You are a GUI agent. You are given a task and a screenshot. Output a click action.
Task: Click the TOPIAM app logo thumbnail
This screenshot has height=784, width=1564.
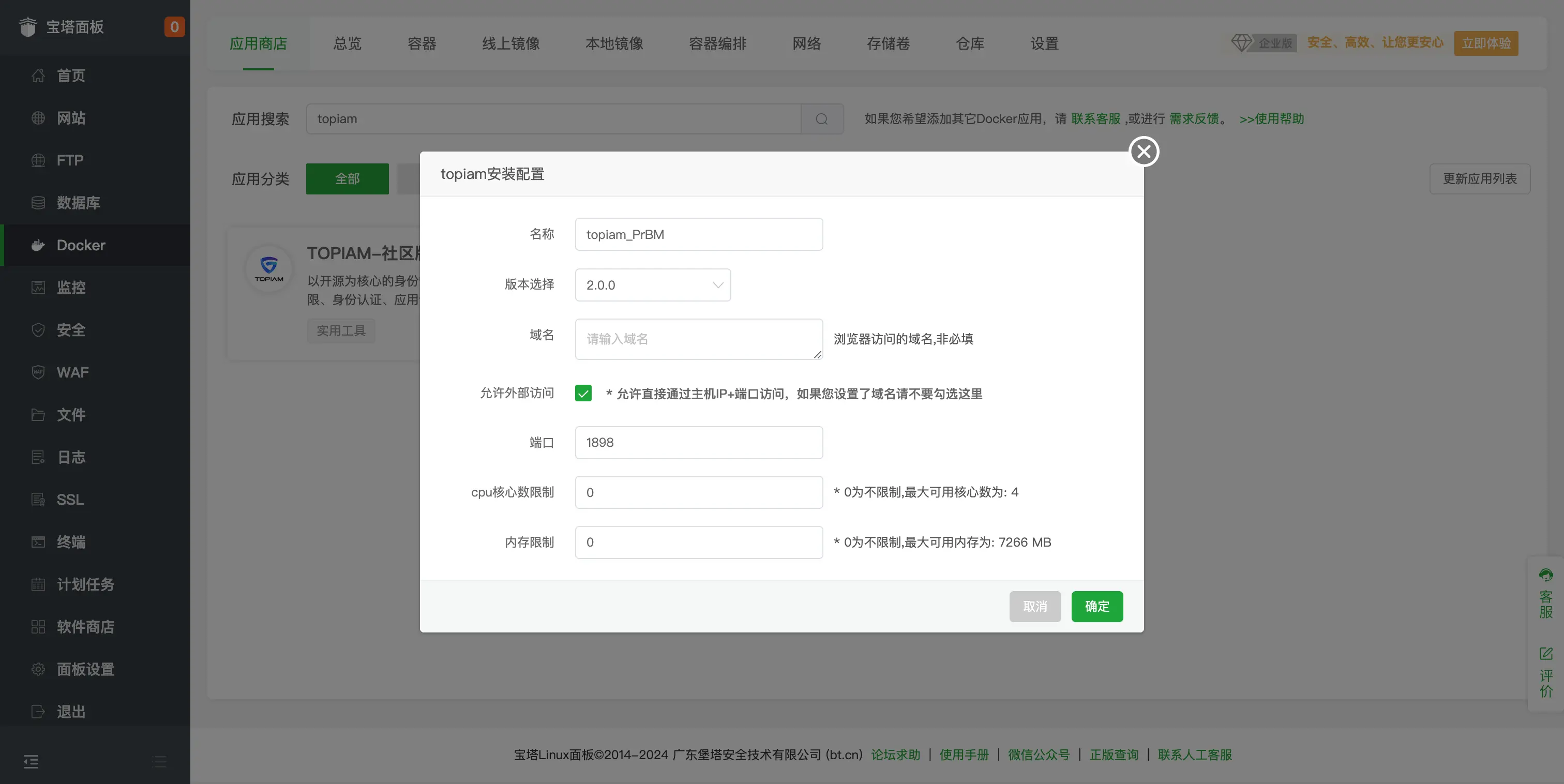point(269,269)
